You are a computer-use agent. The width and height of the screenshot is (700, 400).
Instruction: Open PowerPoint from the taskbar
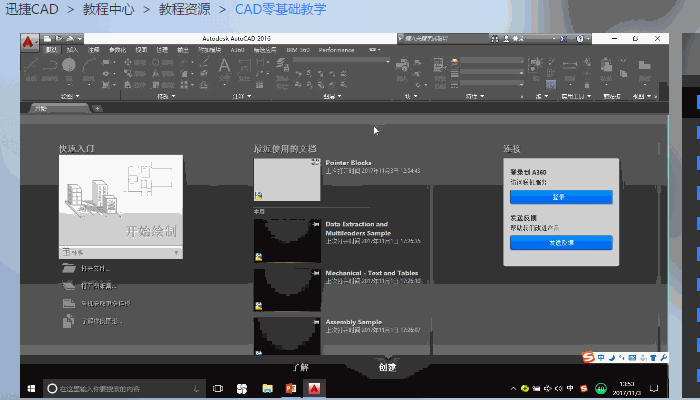(x=291, y=388)
